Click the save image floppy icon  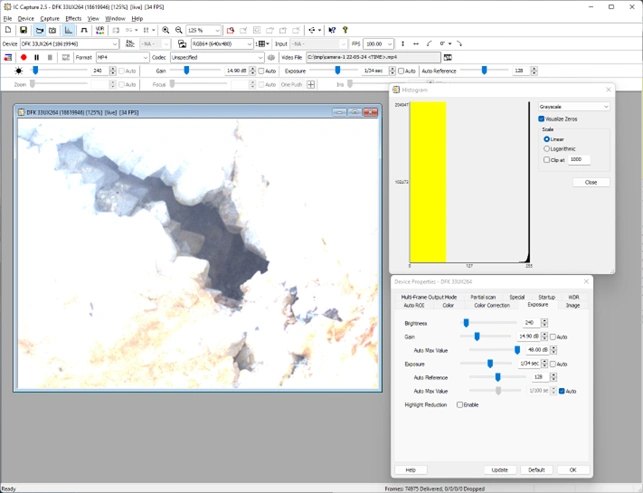coord(23,31)
